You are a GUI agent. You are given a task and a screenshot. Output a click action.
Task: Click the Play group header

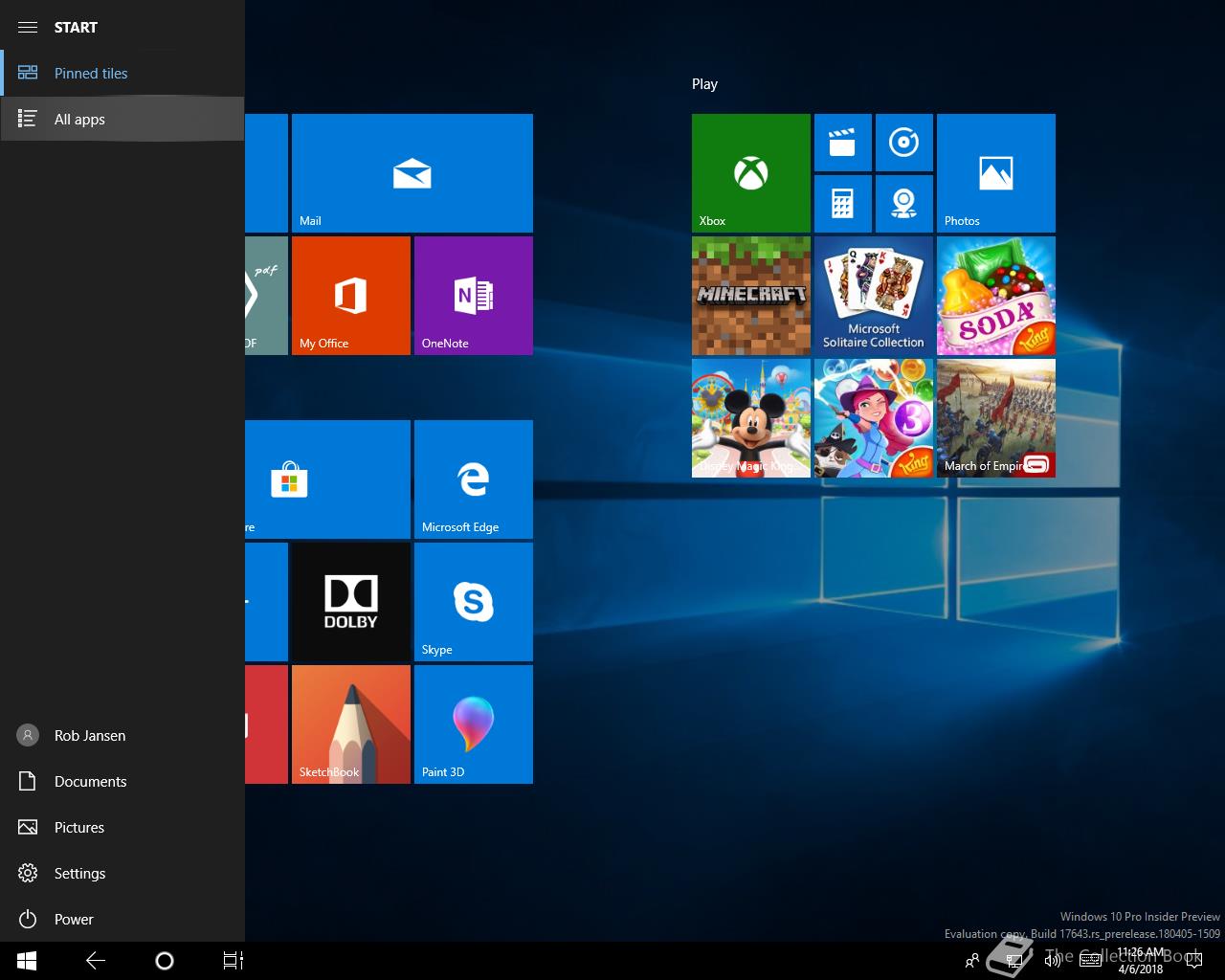(x=704, y=84)
